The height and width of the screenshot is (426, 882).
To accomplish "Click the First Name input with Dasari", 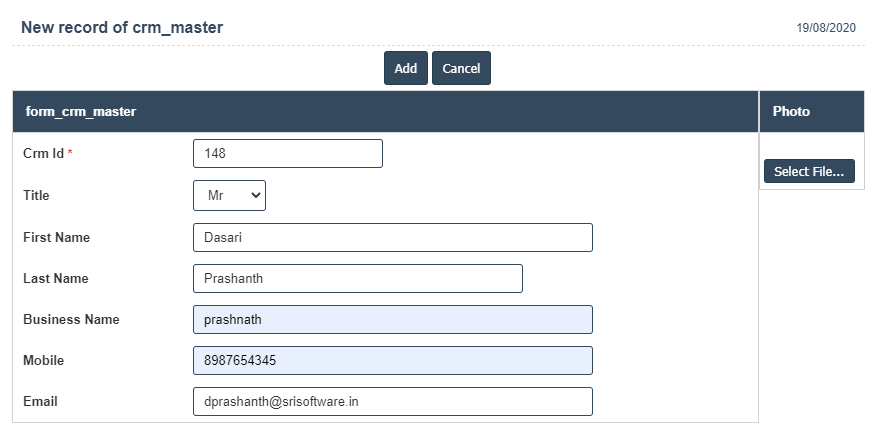I will click(x=392, y=238).
